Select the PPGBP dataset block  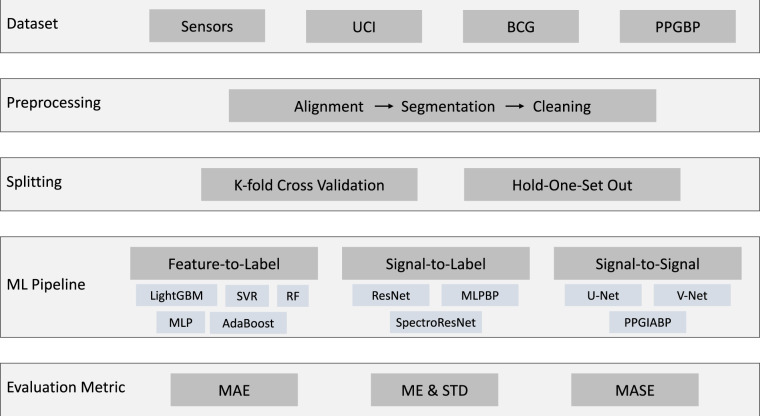click(x=678, y=26)
